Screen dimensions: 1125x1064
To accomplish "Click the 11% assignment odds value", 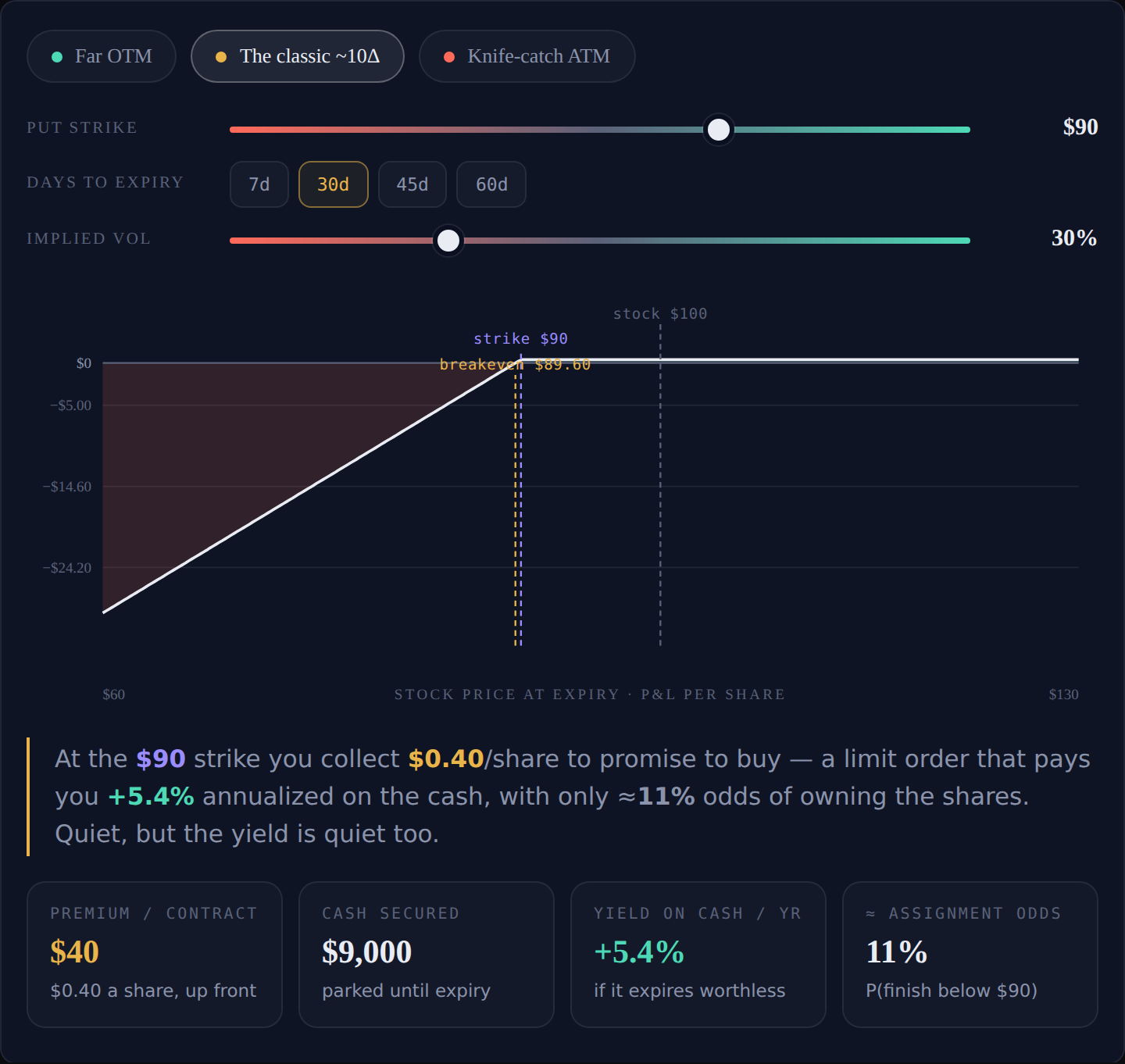I will tap(897, 952).
